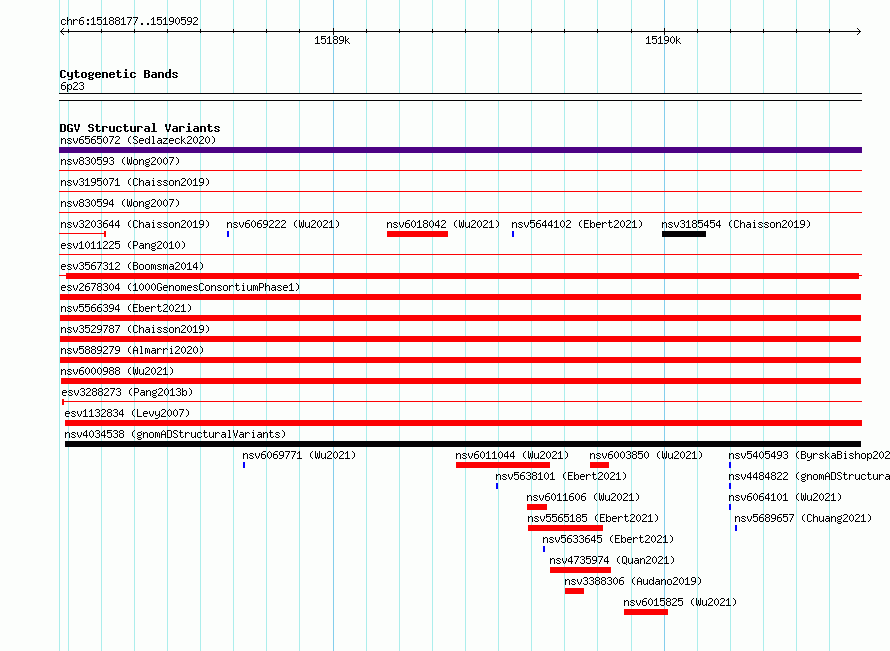Open the nsv5689657 (Chuang2021) label
The width and height of the screenshot is (890, 651).
803,518
